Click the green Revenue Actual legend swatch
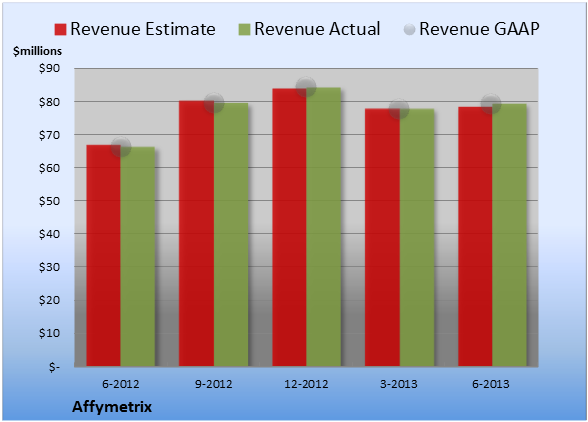Image resolution: width=588 pixels, height=422 pixels. (x=244, y=29)
